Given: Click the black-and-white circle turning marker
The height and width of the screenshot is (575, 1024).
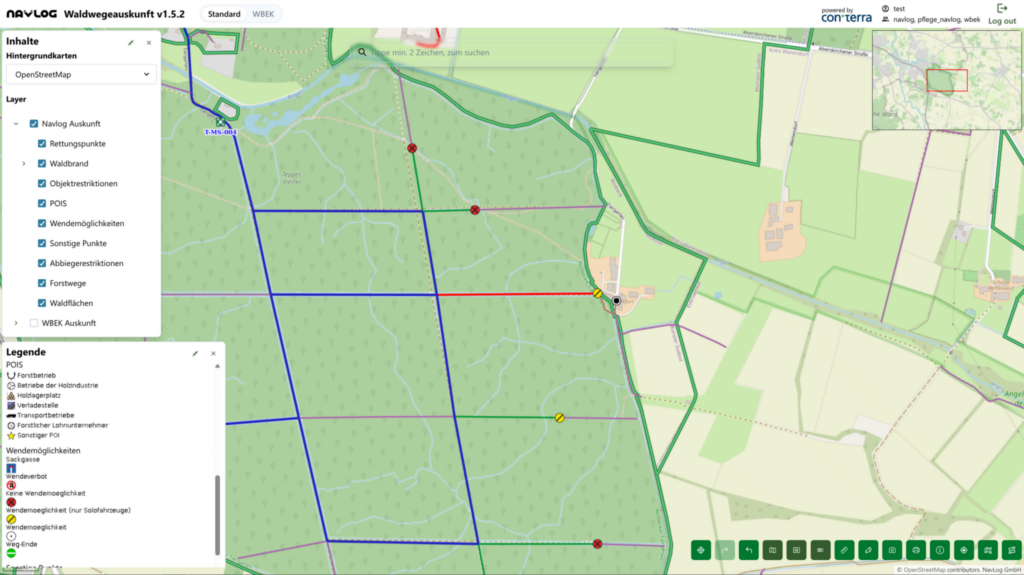Looking at the screenshot, I should click(616, 301).
